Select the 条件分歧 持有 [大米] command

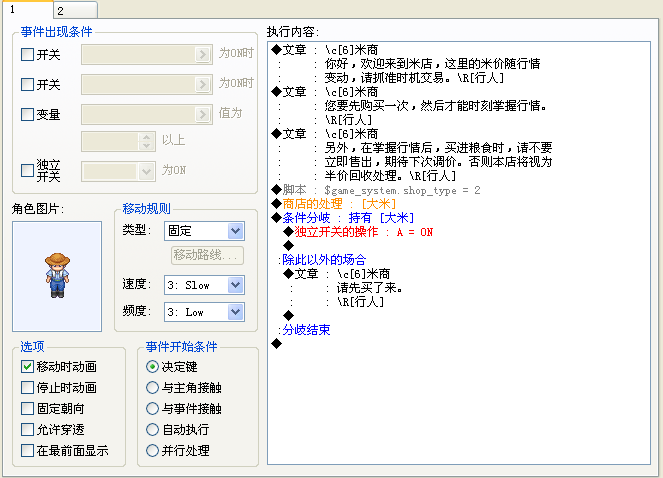click(342, 218)
